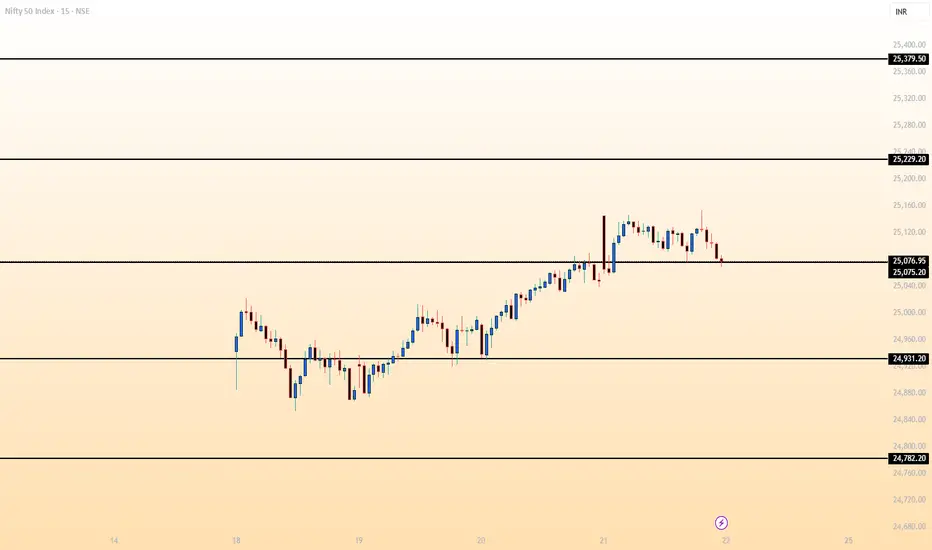Select the 25,379.50 price level label
The image size is (932, 550).
[908, 59]
